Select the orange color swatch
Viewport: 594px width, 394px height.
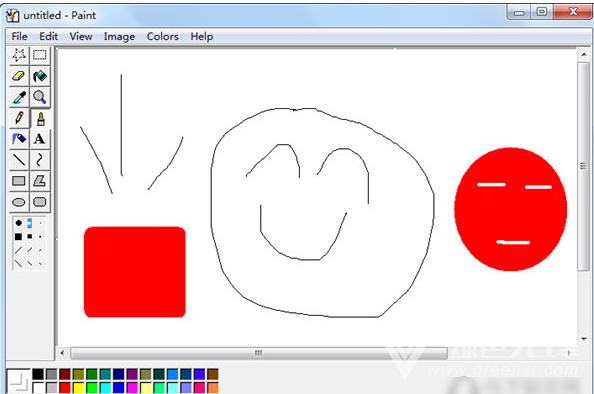pyautogui.click(x=213, y=388)
